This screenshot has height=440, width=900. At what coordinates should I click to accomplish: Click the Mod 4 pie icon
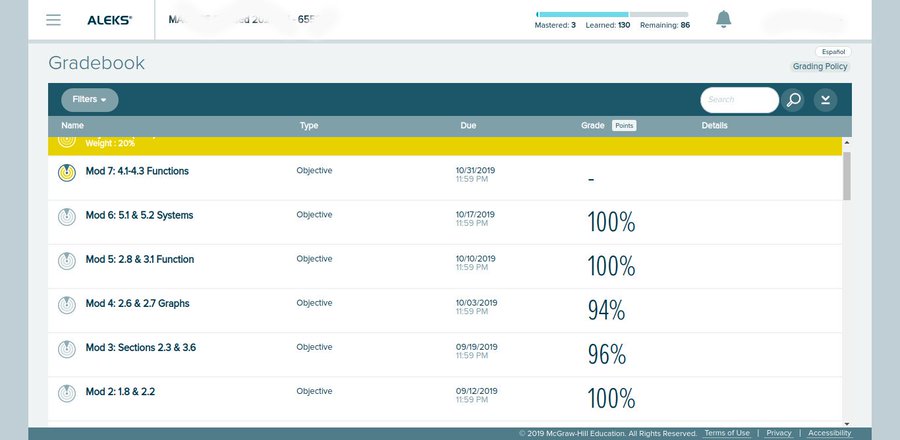tap(67, 305)
